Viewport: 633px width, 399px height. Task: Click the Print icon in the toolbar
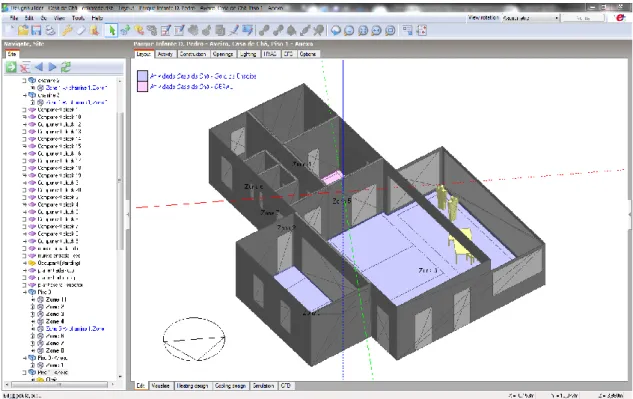[x=50, y=30]
